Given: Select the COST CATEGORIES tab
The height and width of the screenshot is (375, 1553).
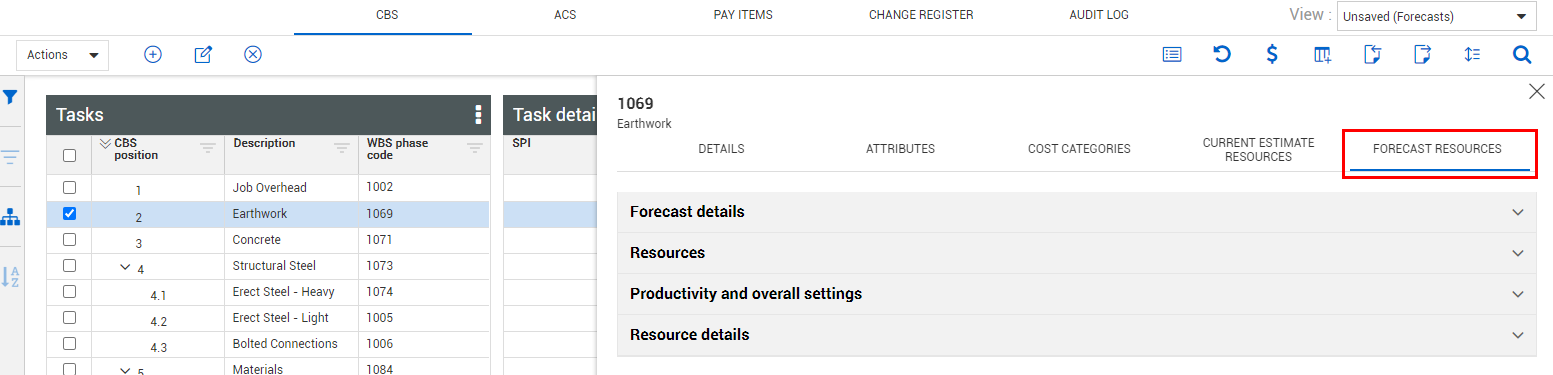Looking at the screenshot, I should [x=1079, y=149].
